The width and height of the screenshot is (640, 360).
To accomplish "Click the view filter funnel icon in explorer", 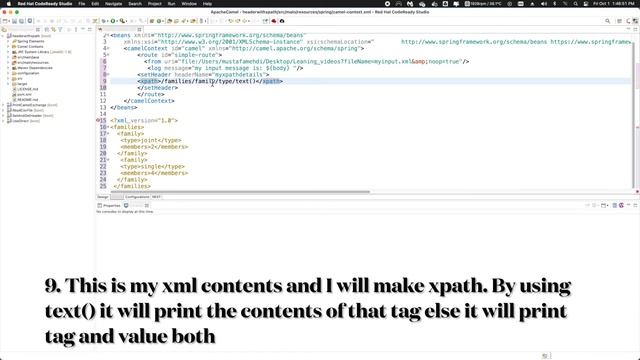I will (60, 29).
